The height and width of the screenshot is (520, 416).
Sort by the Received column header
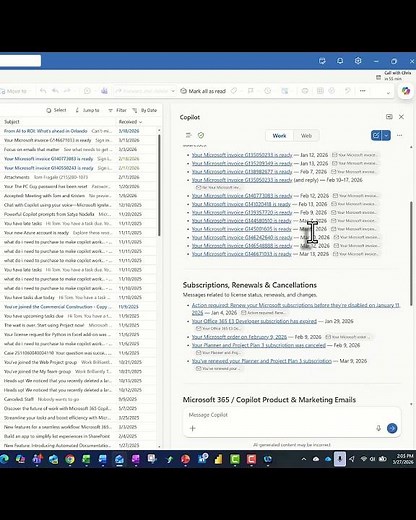(x=130, y=122)
